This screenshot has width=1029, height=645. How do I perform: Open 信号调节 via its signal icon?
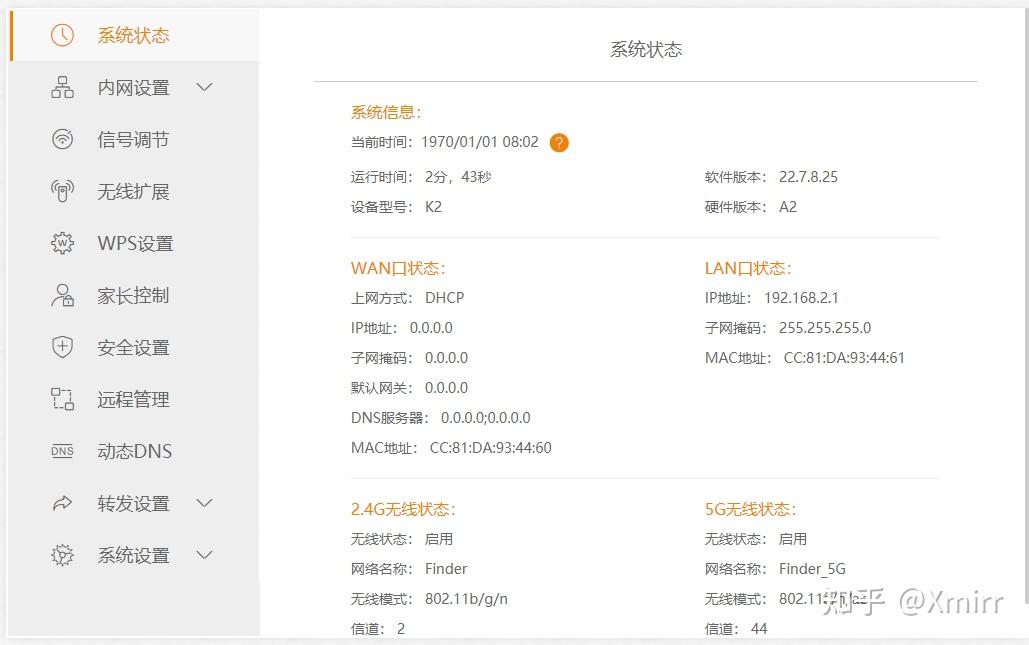[62, 139]
